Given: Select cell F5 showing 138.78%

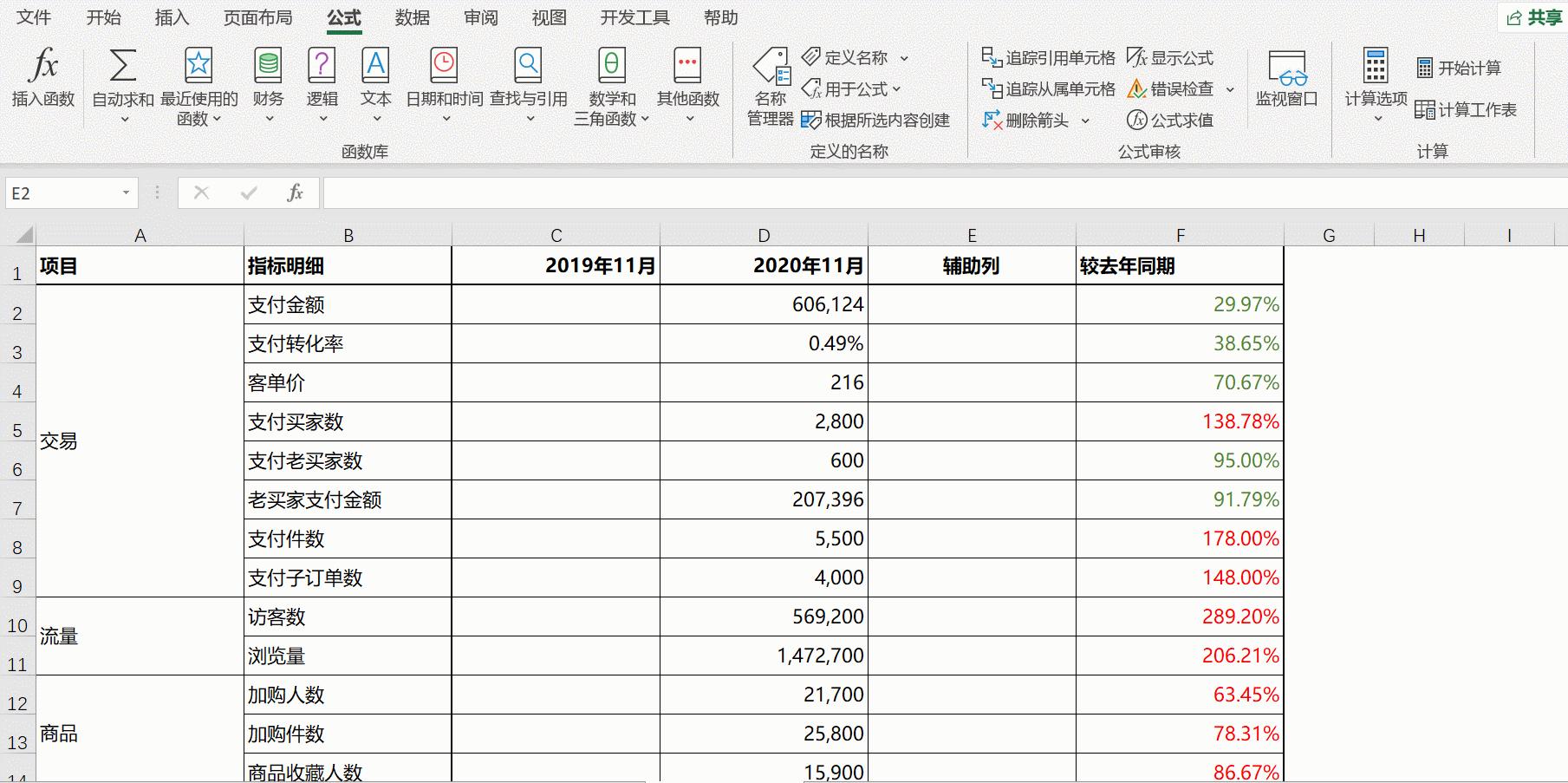Looking at the screenshot, I should coord(1179,421).
